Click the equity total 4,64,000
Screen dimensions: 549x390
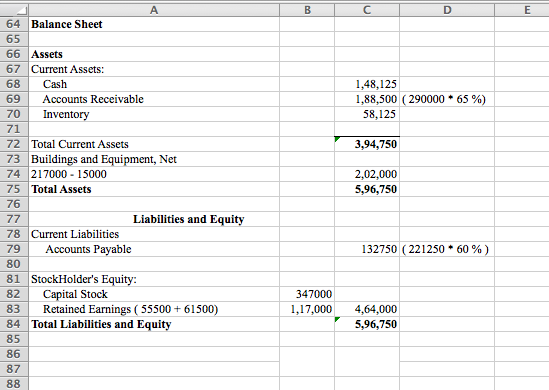click(x=367, y=309)
